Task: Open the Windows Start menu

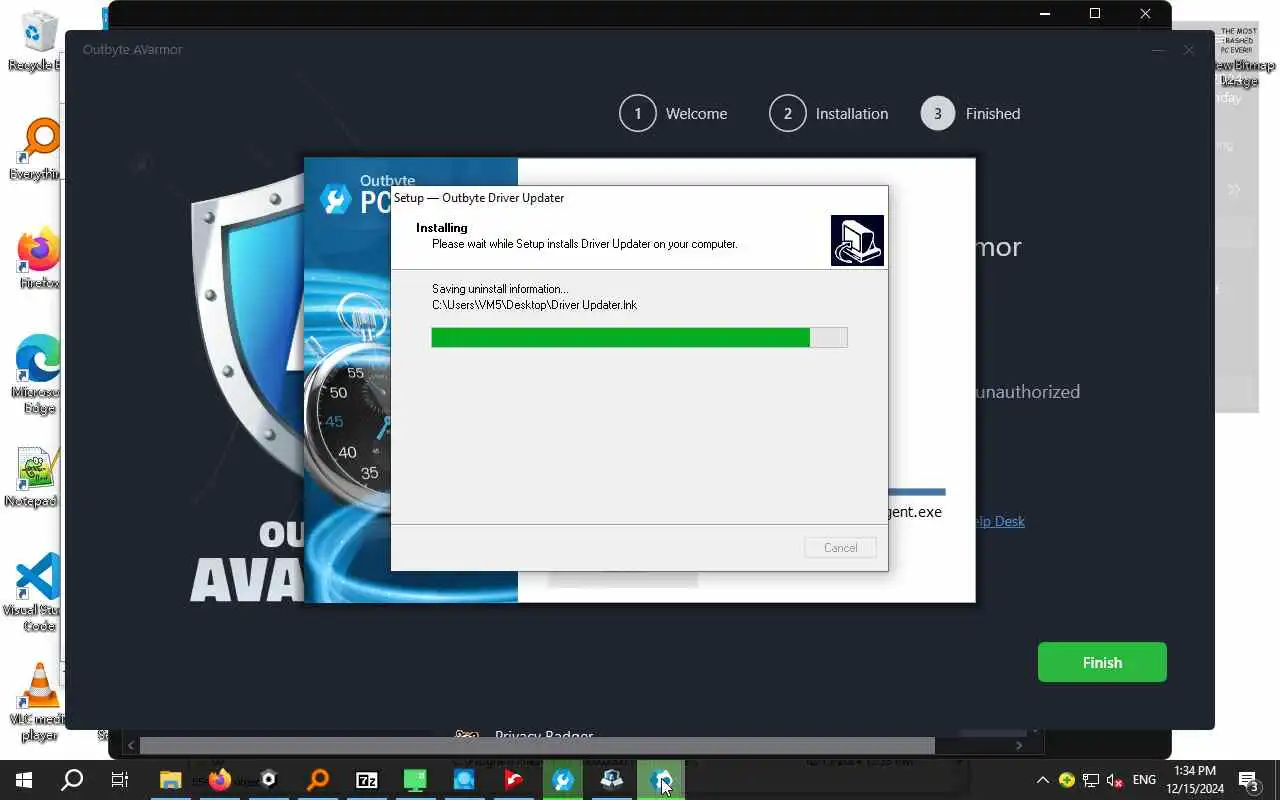Action: point(24,780)
